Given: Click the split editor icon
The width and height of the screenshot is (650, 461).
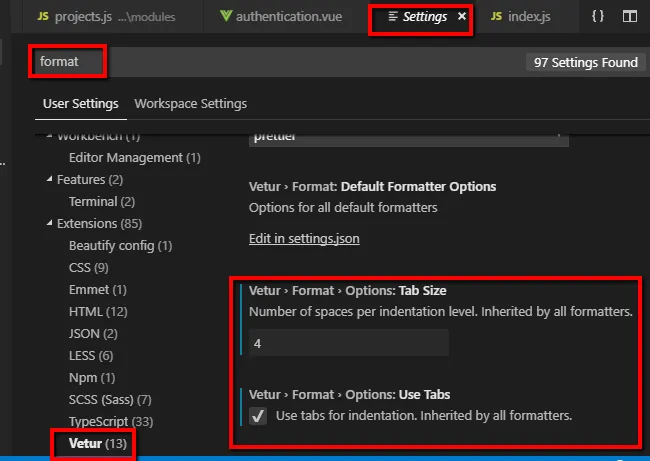Looking at the screenshot, I should click(629, 17).
